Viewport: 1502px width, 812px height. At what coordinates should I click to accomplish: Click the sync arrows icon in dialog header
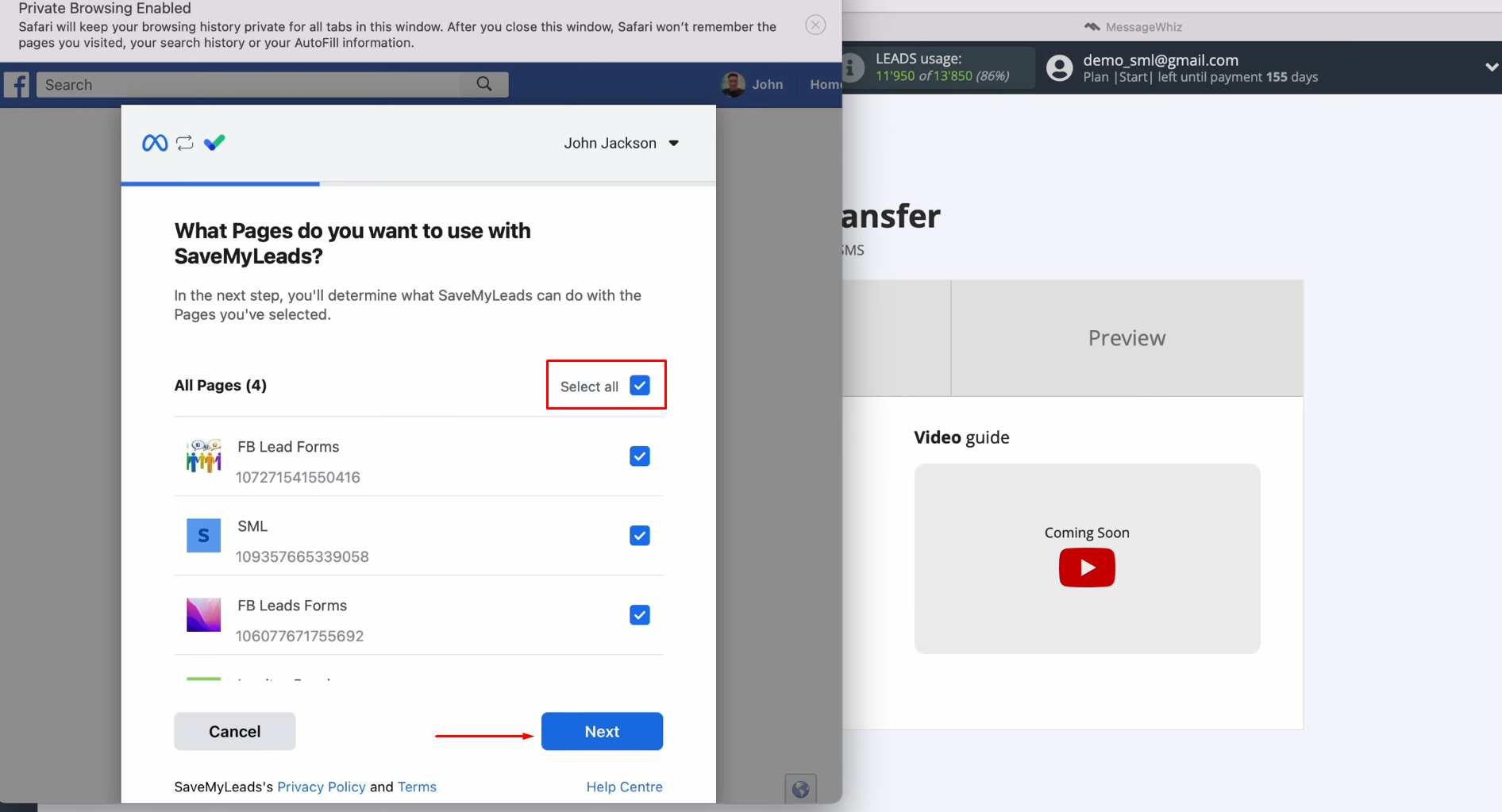tap(185, 143)
